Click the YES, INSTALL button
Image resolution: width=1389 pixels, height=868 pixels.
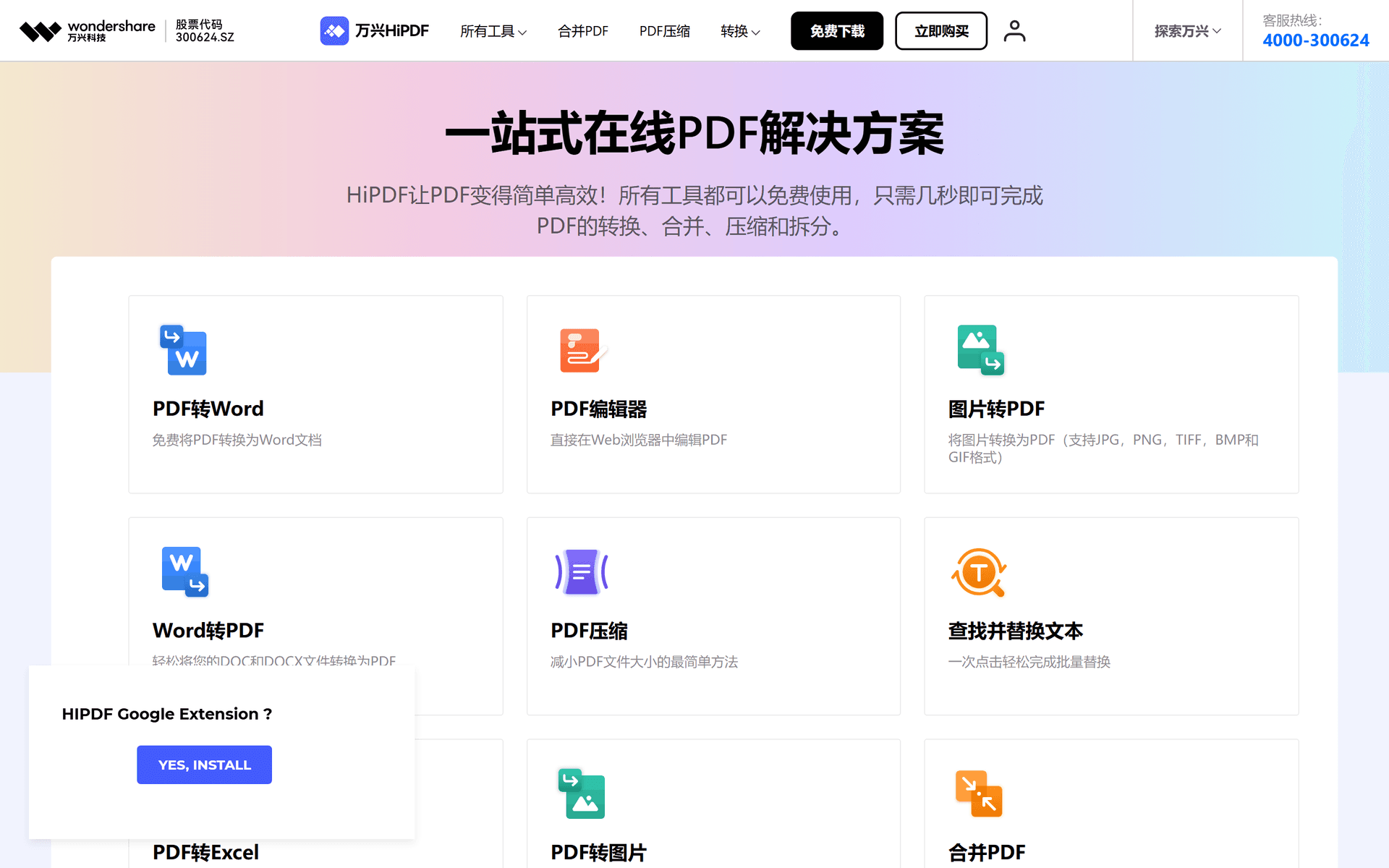click(204, 765)
